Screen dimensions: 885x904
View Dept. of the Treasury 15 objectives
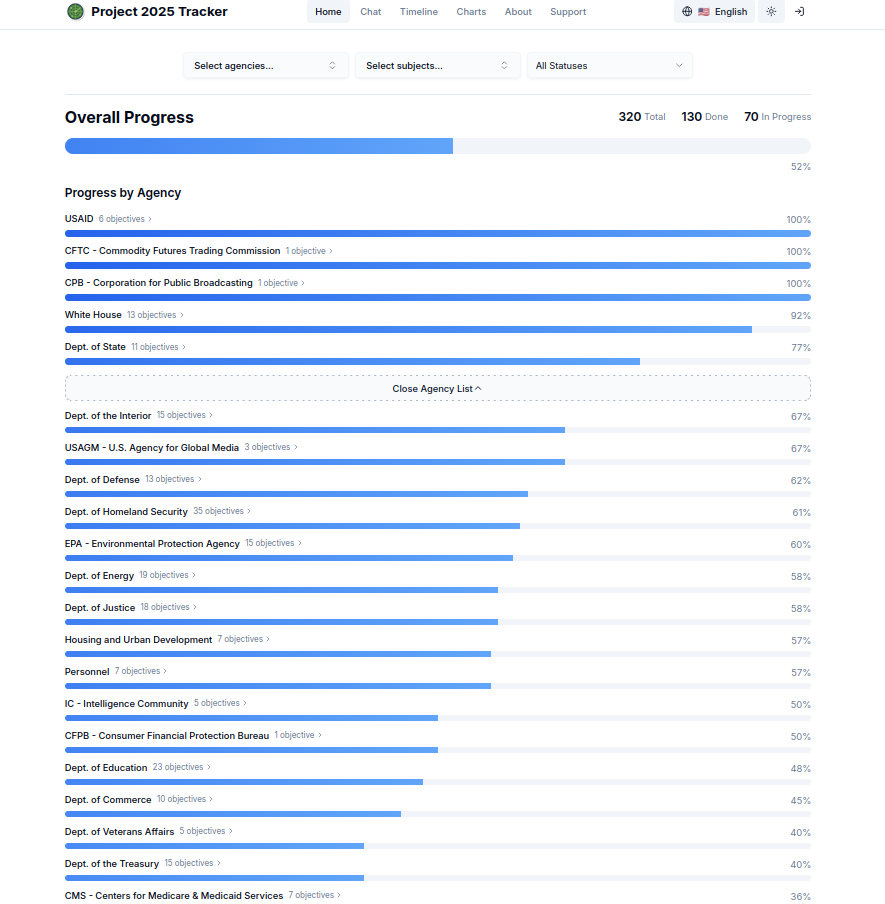pos(193,863)
